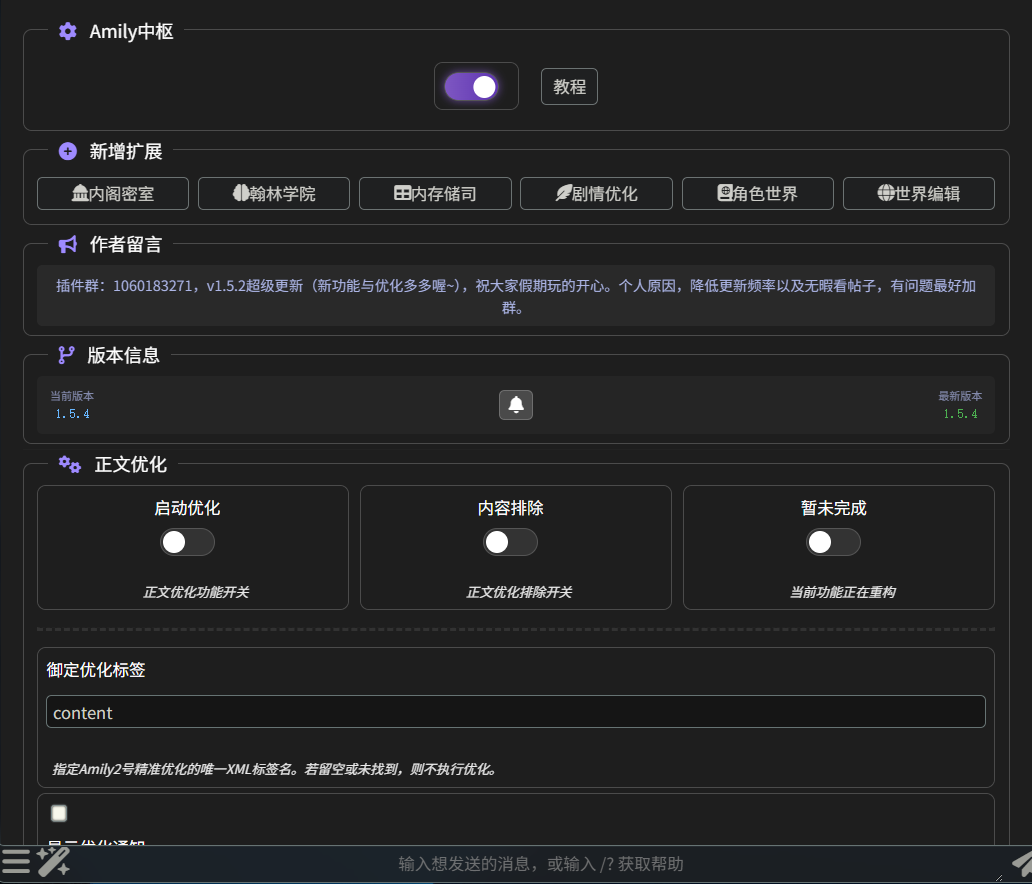Click the send message paper plane icon
Image resolution: width=1032 pixels, height=884 pixels.
click(1019, 863)
